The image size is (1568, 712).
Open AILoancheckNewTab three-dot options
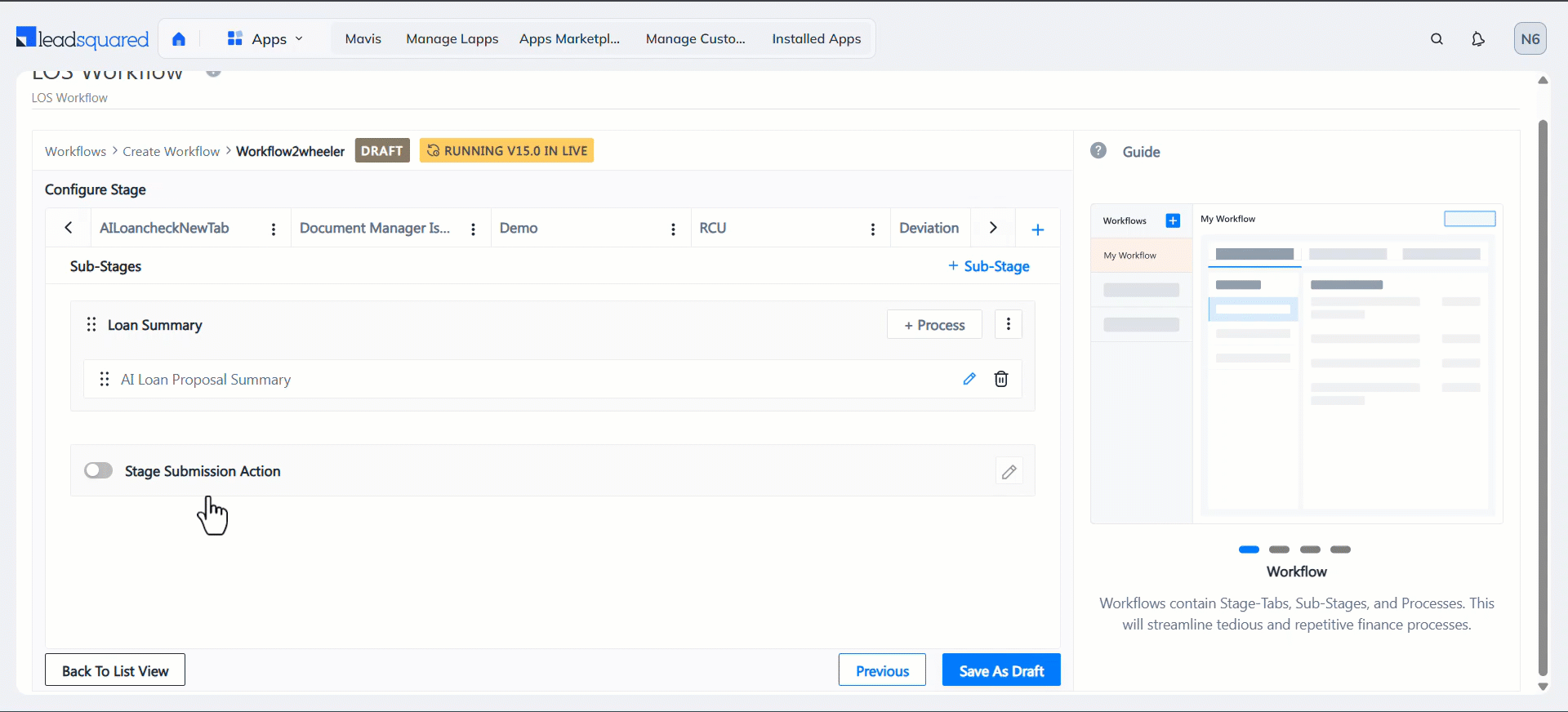point(274,229)
